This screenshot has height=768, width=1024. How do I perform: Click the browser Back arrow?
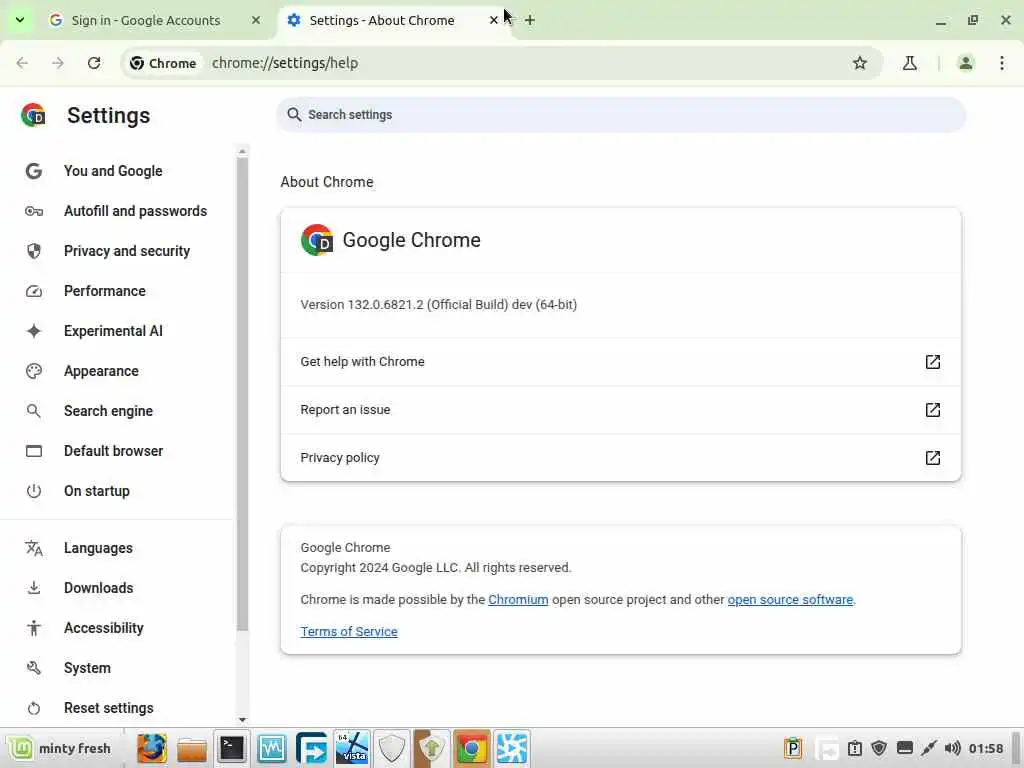pos(23,63)
